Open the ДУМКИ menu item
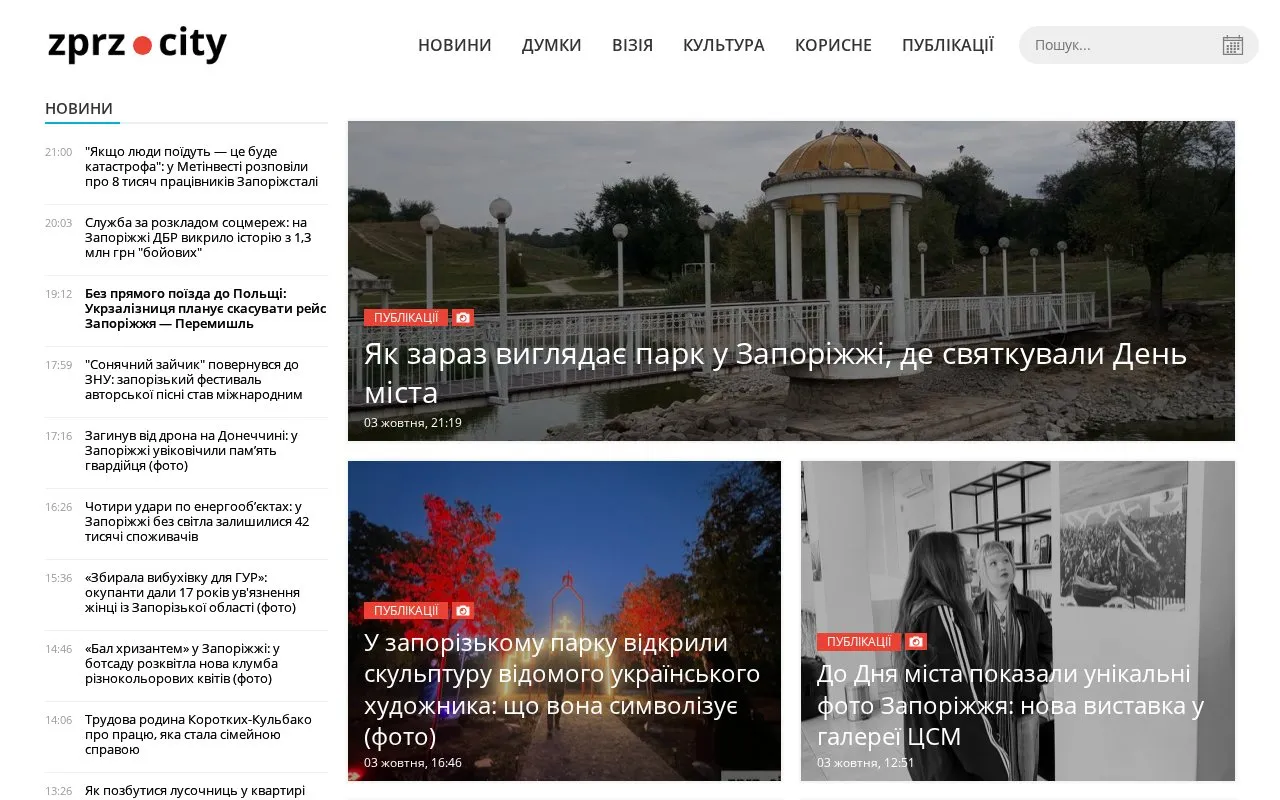The image size is (1280, 800). click(x=551, y=45)
